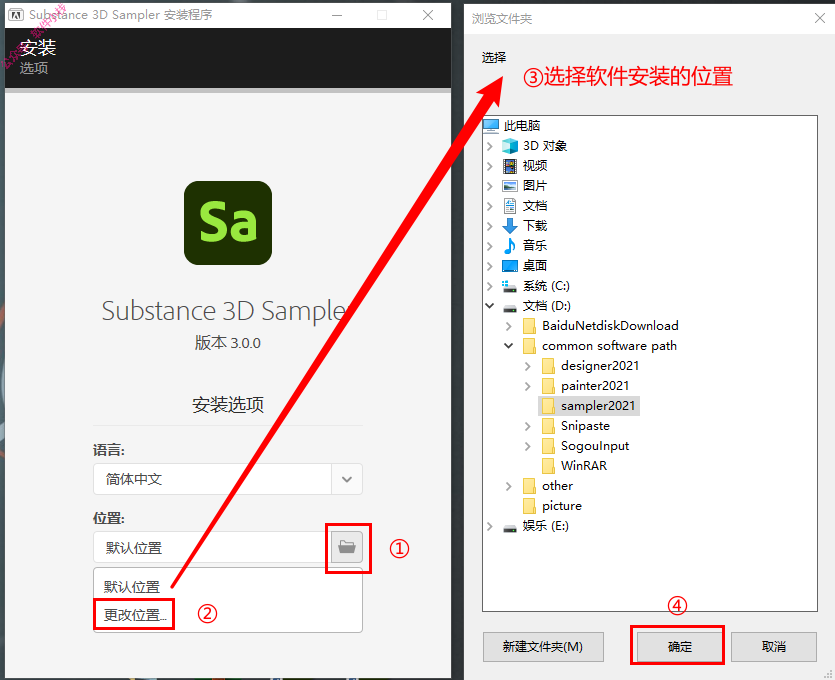This screenshot has height=680, width=835.
Task: Expand the 3D 对象 tree node
Action: pyautogui.click(x=490, y=146)
